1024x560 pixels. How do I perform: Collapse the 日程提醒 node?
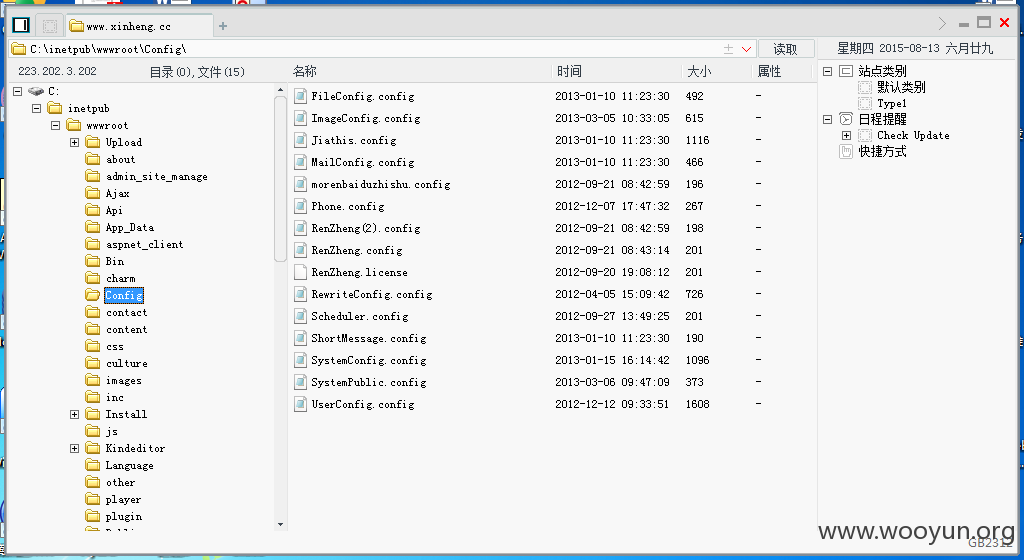point(827,119)
